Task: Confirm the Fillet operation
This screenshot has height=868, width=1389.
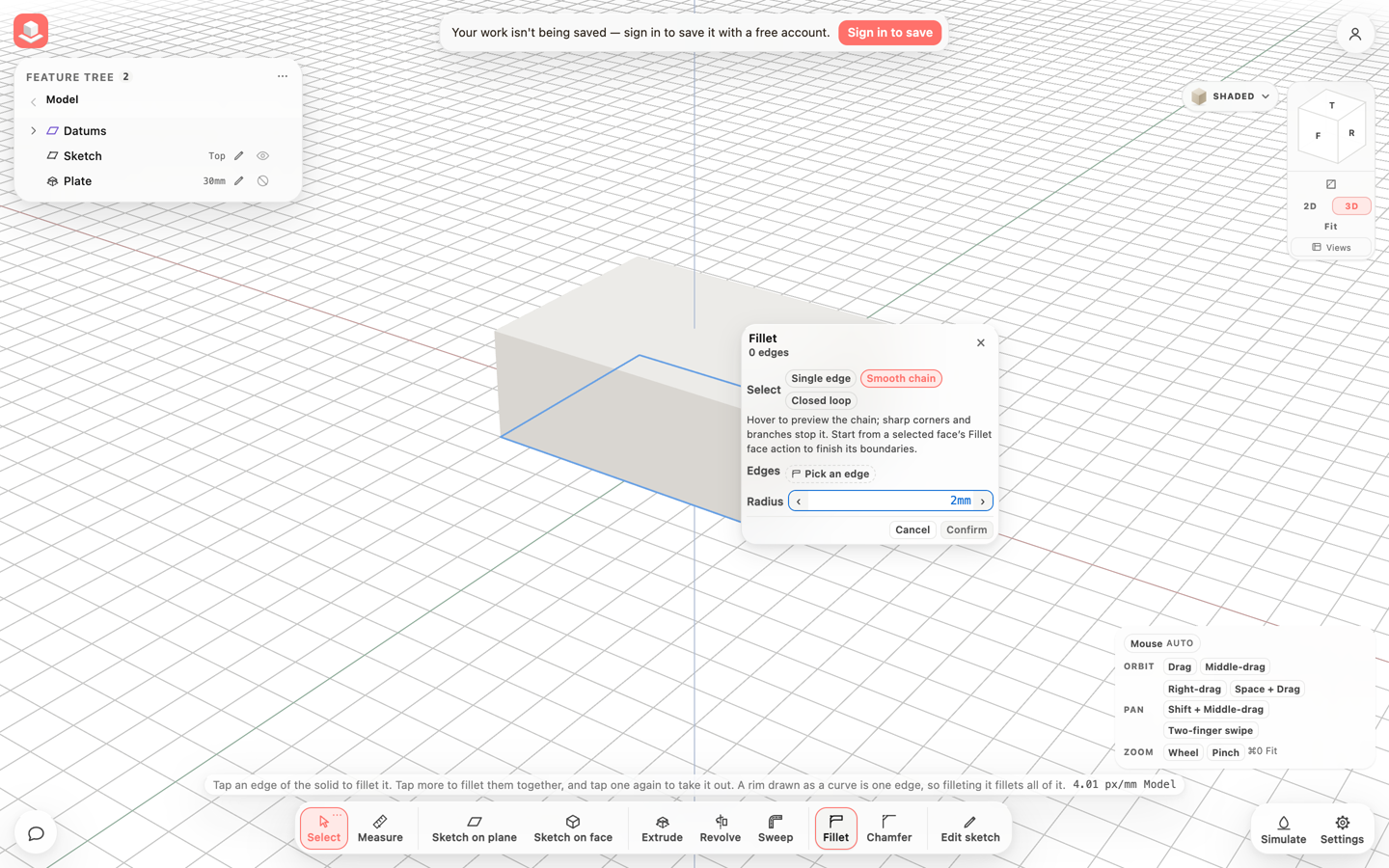Action: [967, 529]
